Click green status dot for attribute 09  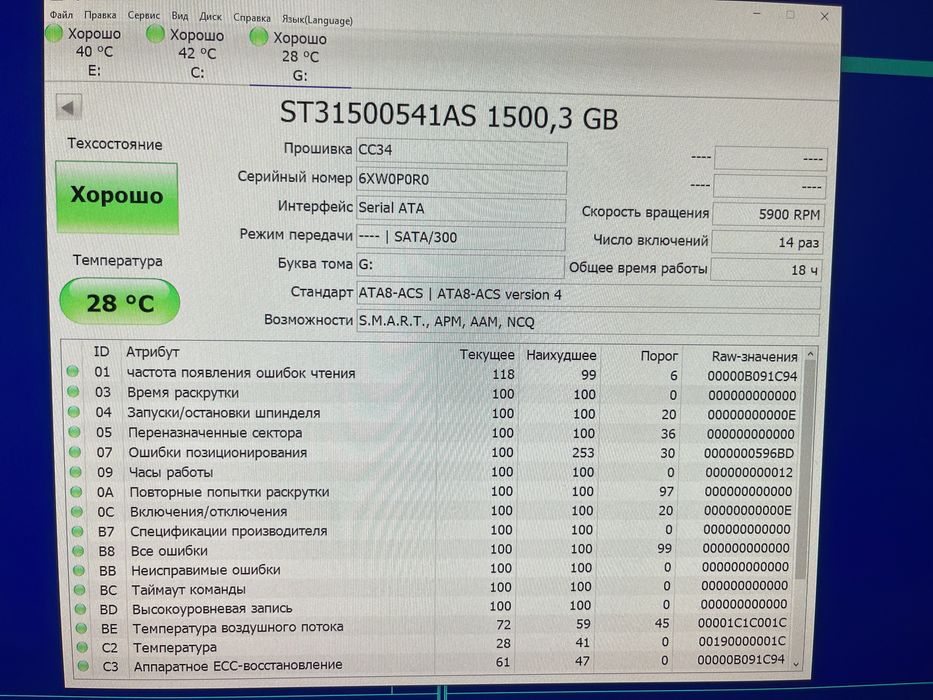[x=76, y=472]
